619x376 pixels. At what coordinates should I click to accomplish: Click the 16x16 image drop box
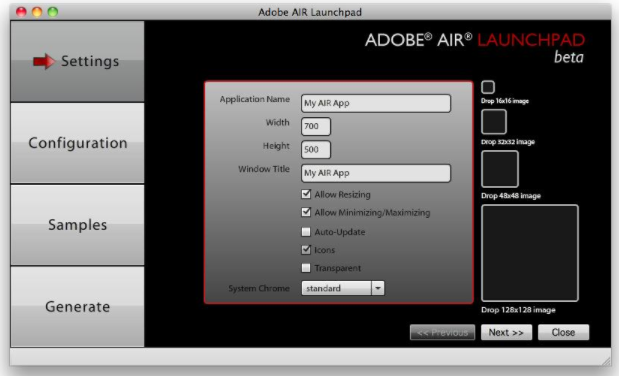pyautogui.click(x=488, y=87)
